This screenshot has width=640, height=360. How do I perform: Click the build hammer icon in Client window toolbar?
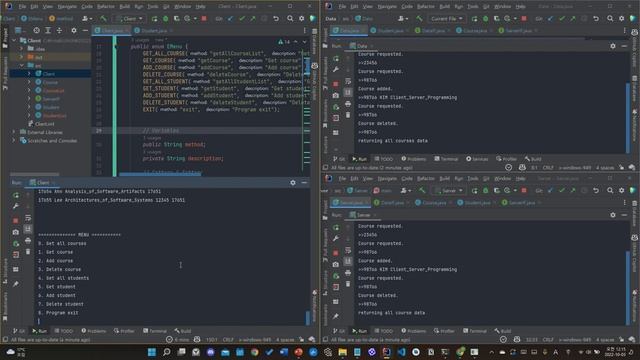pyautogui.click(x=103, y=18)
